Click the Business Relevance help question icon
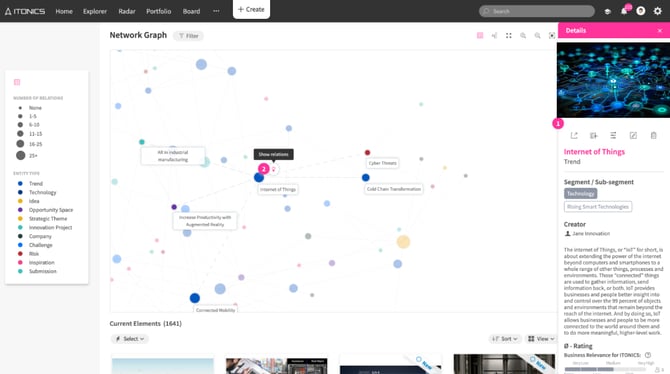 pyautogui.click(x=648, y=355)
